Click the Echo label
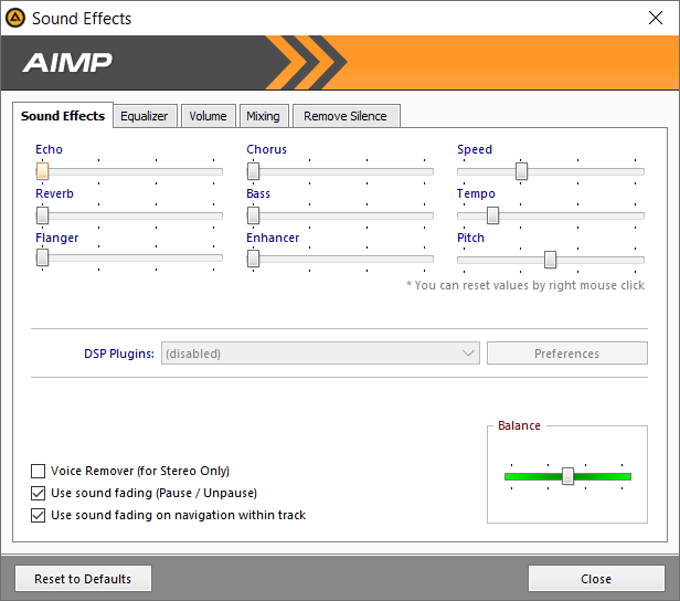Image resolution: width=680 pixels, height=601 pixels. coord(49,149)
